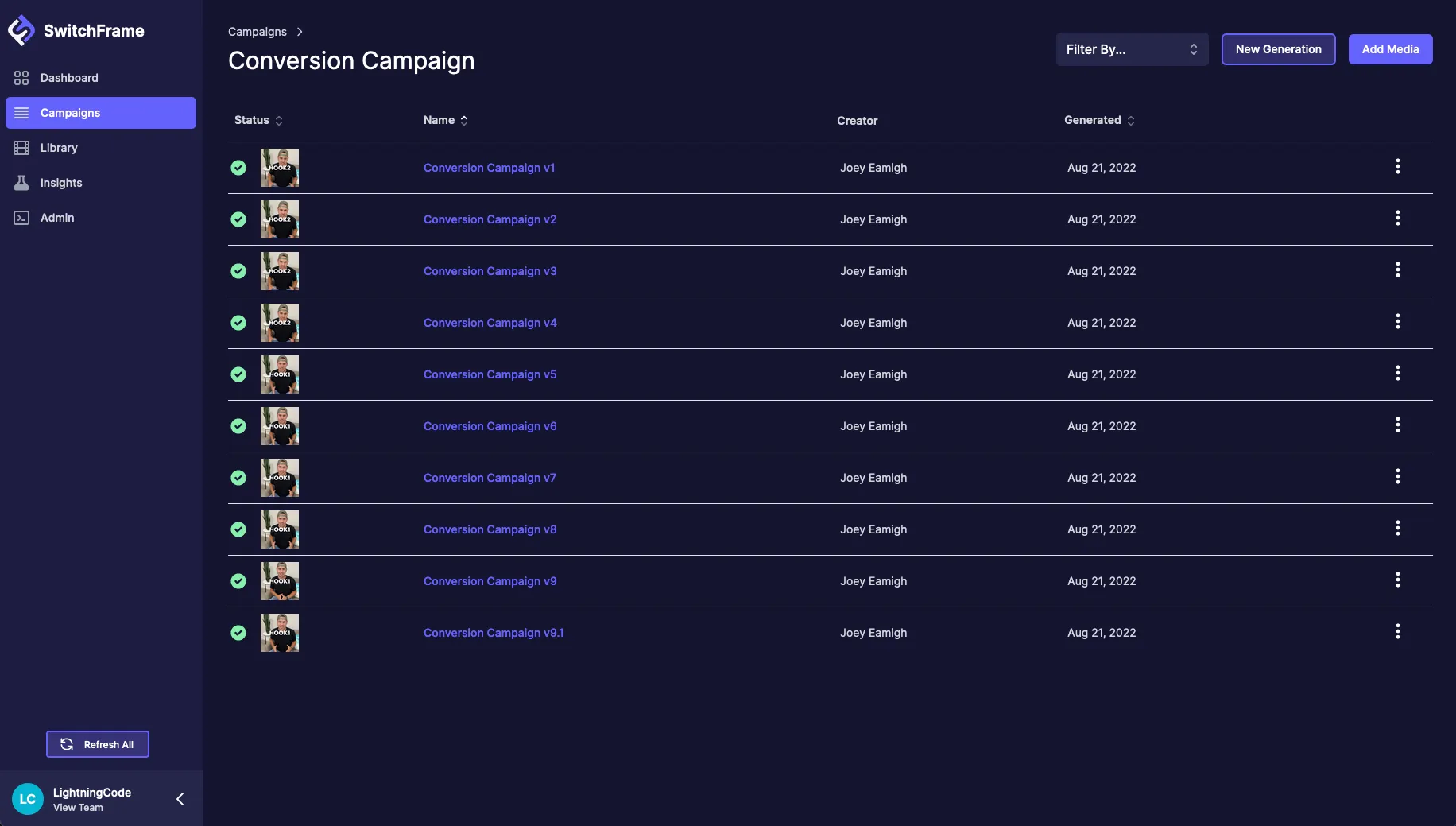Open Conversion Campaign v9.1
The height and width of the screenshot is (826, 1456).
pos(494,633)
